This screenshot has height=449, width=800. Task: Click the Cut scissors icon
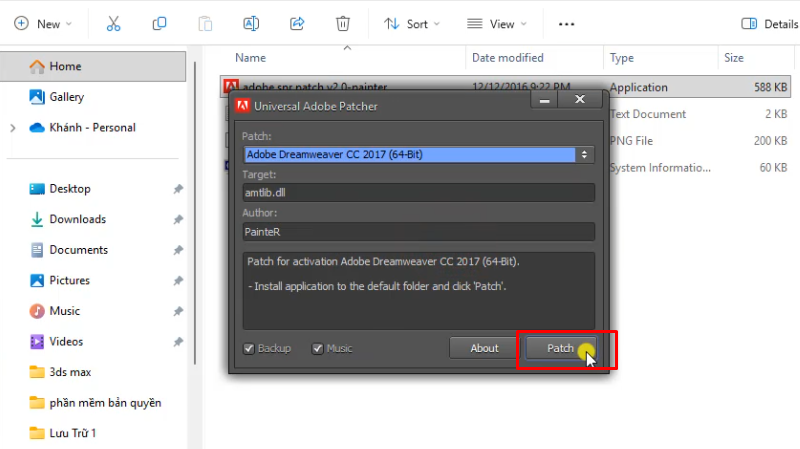113,24
